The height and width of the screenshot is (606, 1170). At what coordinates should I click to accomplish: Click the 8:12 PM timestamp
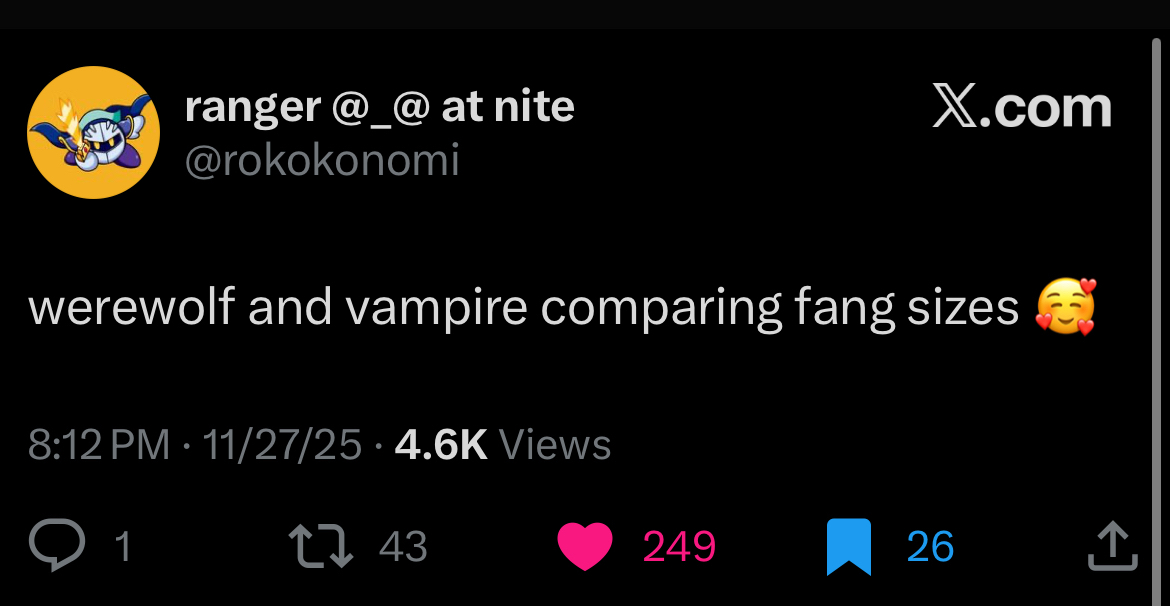click(99, 445)
